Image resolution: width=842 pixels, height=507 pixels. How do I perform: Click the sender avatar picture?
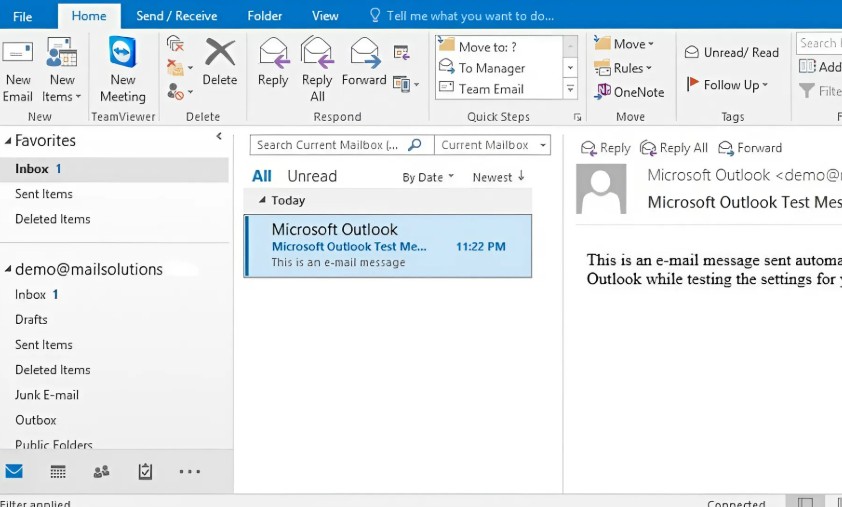pos(601,189)
